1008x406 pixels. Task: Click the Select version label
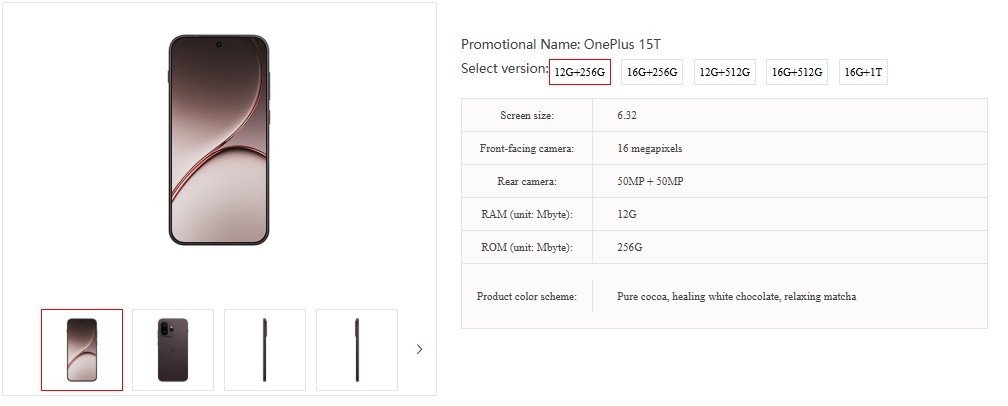pos(504,69)
